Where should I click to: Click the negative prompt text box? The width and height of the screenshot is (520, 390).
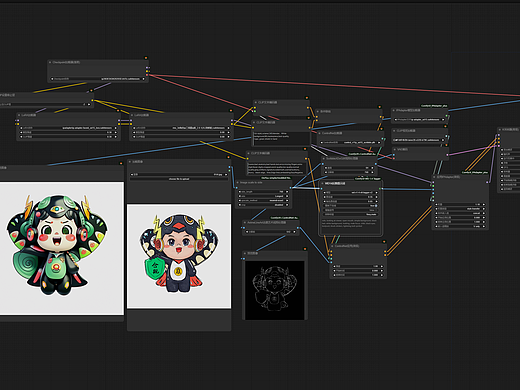tap(276, 168)
